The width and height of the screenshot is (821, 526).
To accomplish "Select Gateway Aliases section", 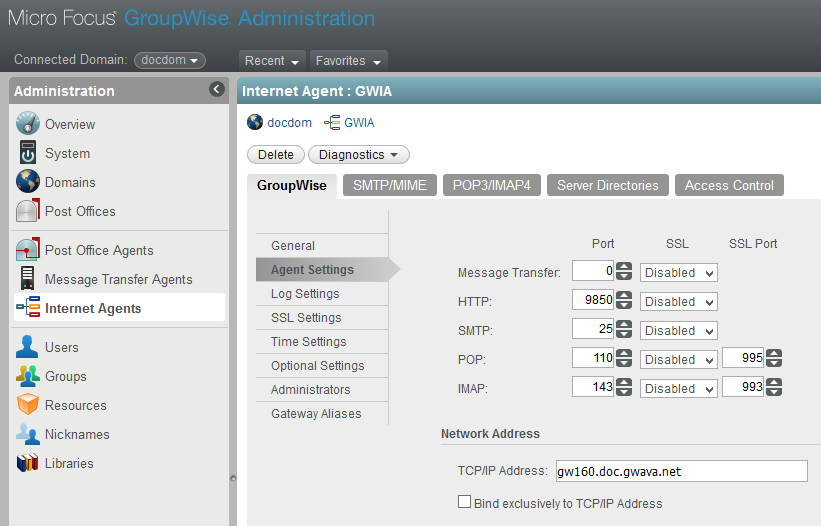I will [321, 413].
